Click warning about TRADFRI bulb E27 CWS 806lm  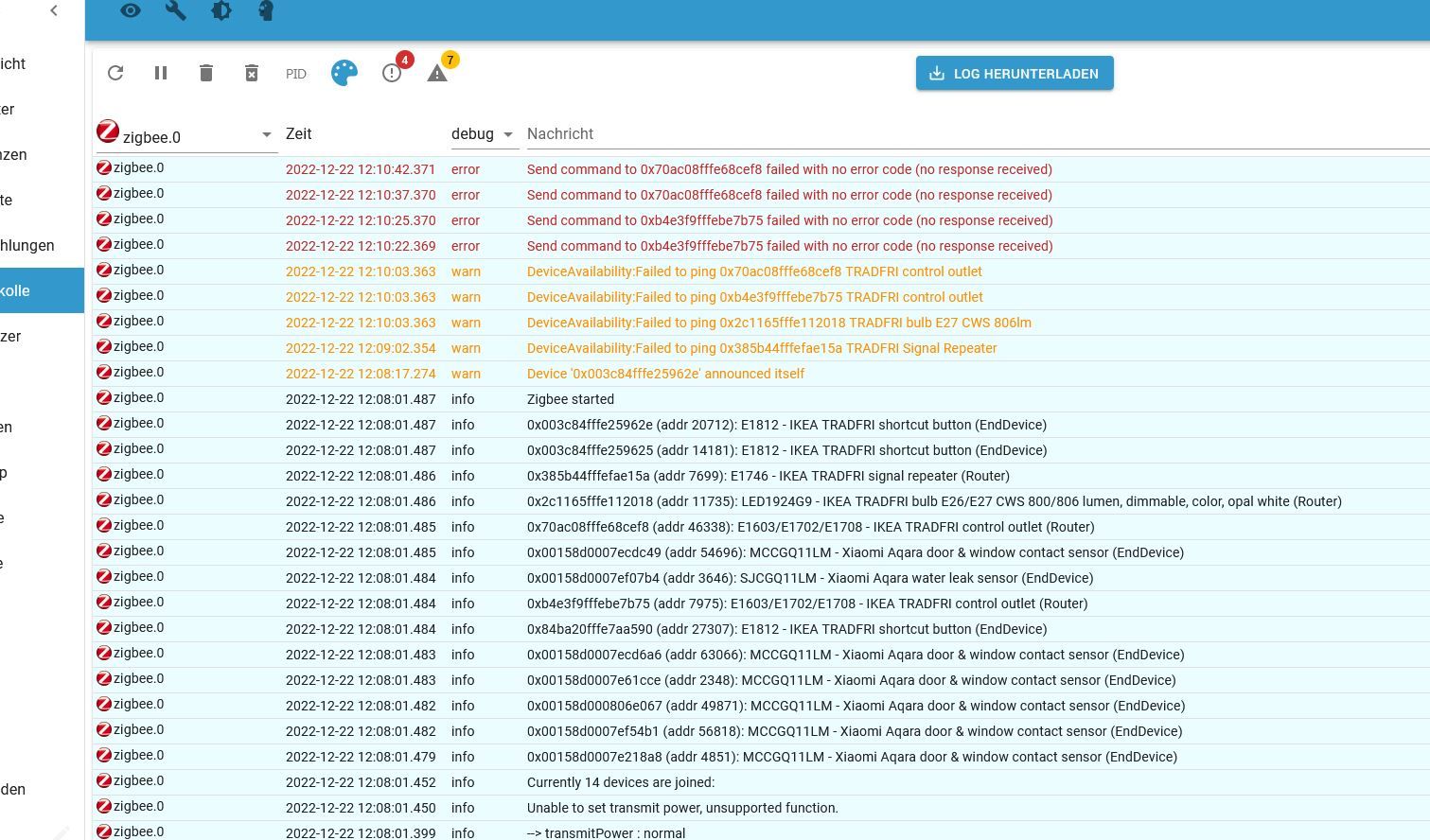pos(779,323)
